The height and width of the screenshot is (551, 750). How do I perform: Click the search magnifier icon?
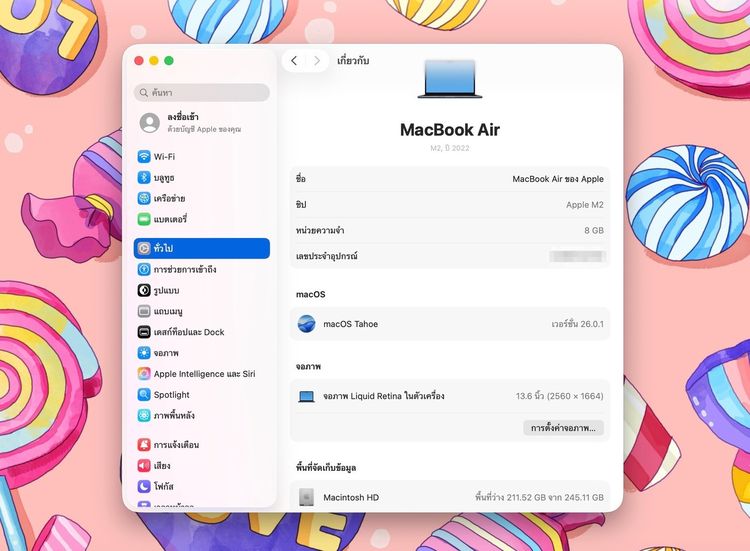pyautogui.click(x=143, y=92)
